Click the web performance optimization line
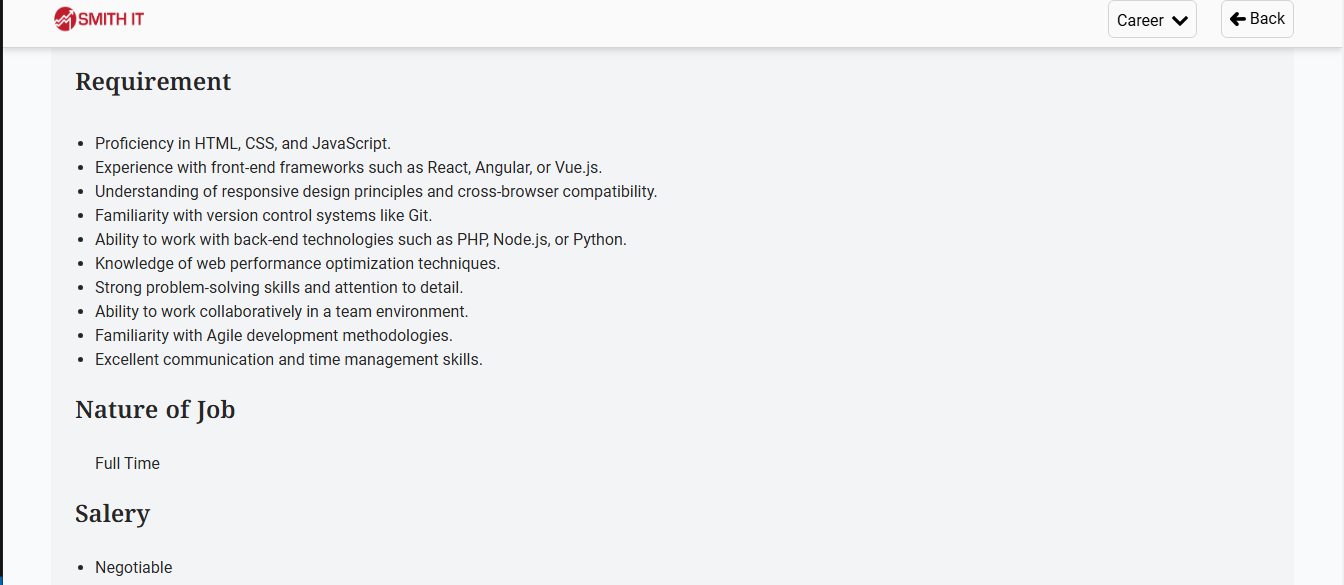The height and width of the screenshot is (585, 1344). click(x=297, y=263)
